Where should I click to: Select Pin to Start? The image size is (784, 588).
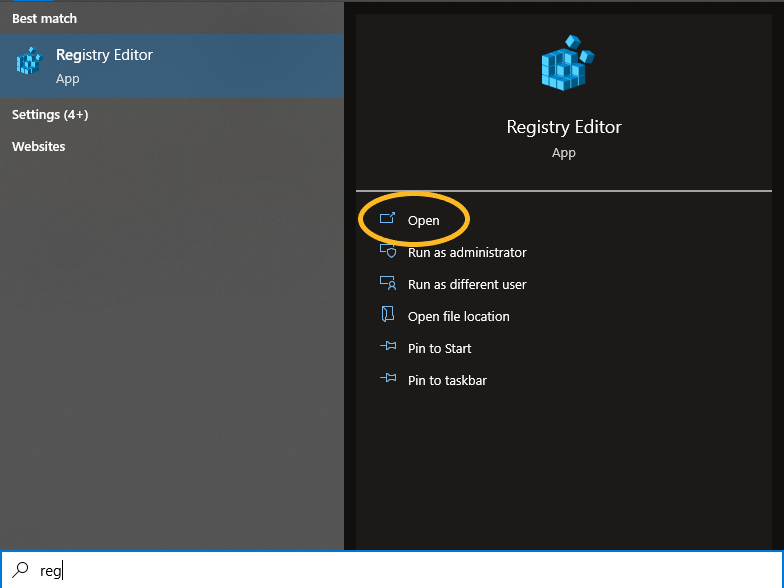(x=440, y=348)
